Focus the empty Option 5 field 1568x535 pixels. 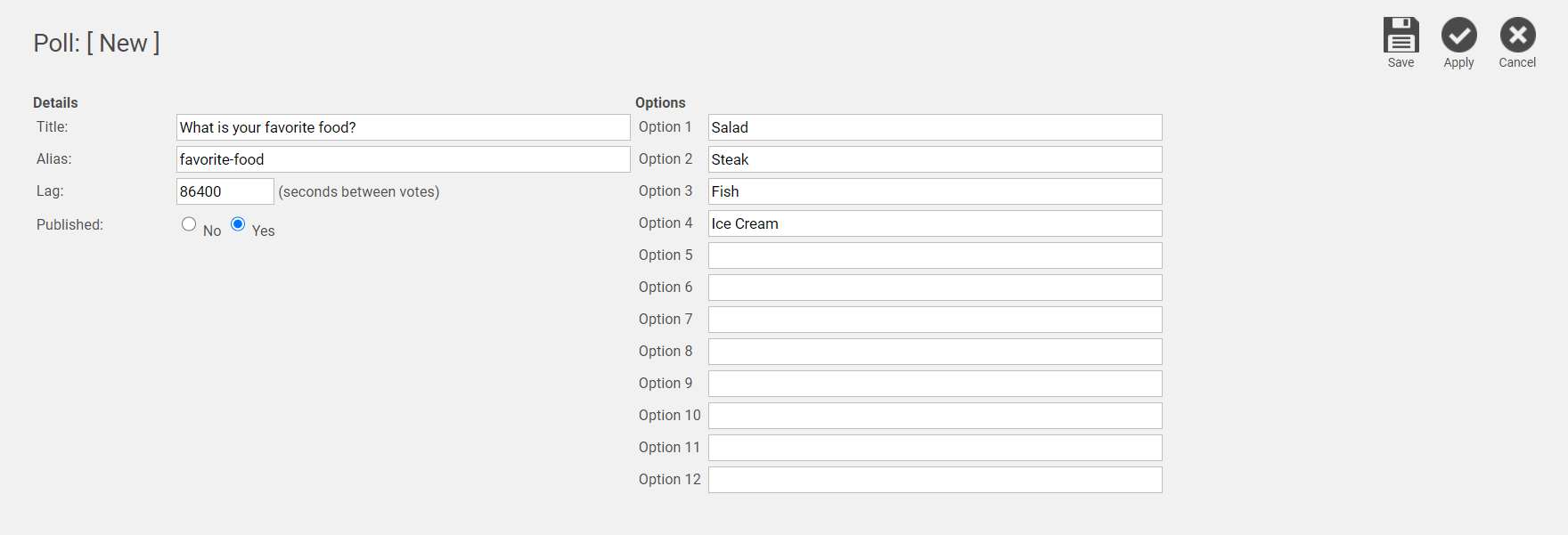tap(935, 255)
